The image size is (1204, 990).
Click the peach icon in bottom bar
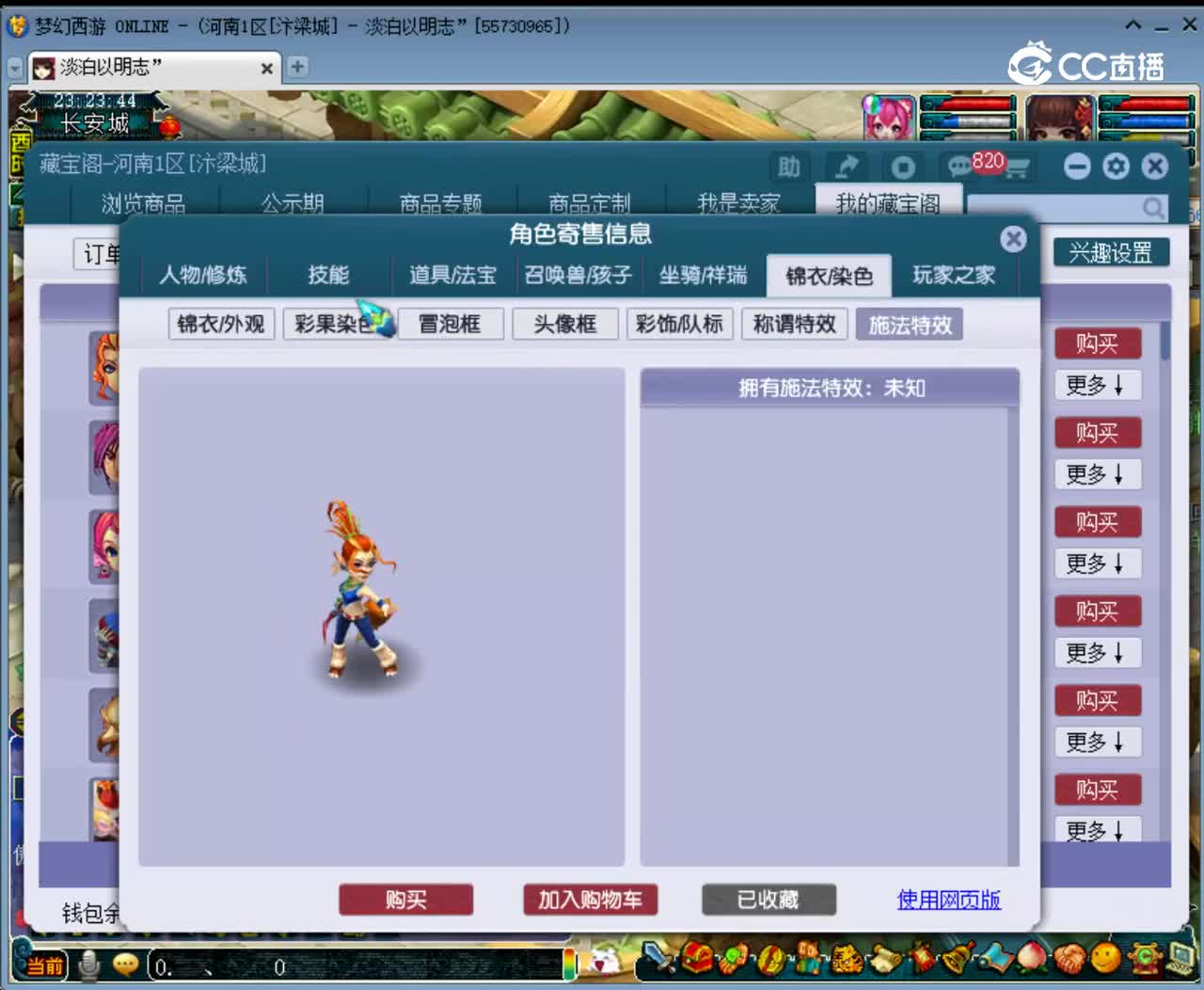pyautogui.click(x=1033, y=959)
